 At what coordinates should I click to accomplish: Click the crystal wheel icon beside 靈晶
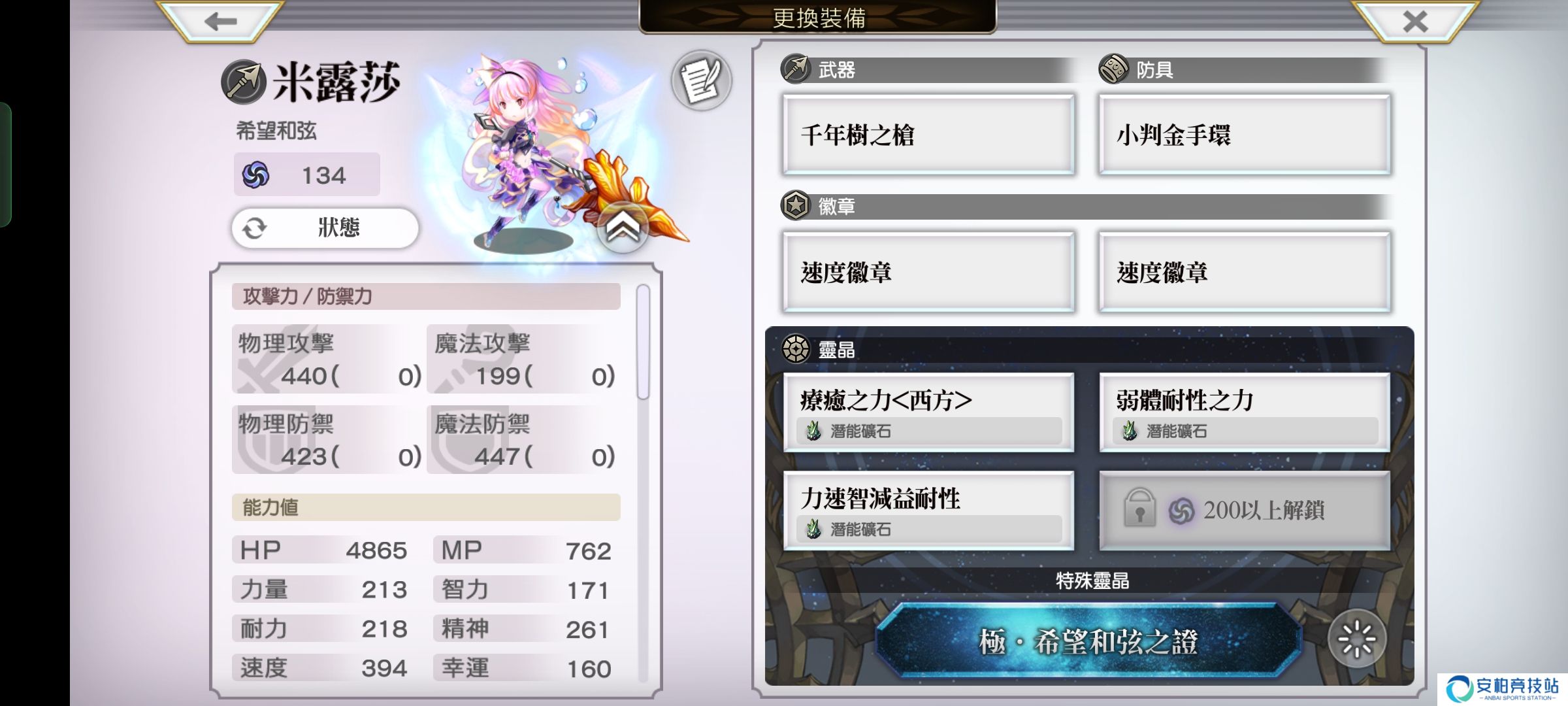[x=796, y=349]
